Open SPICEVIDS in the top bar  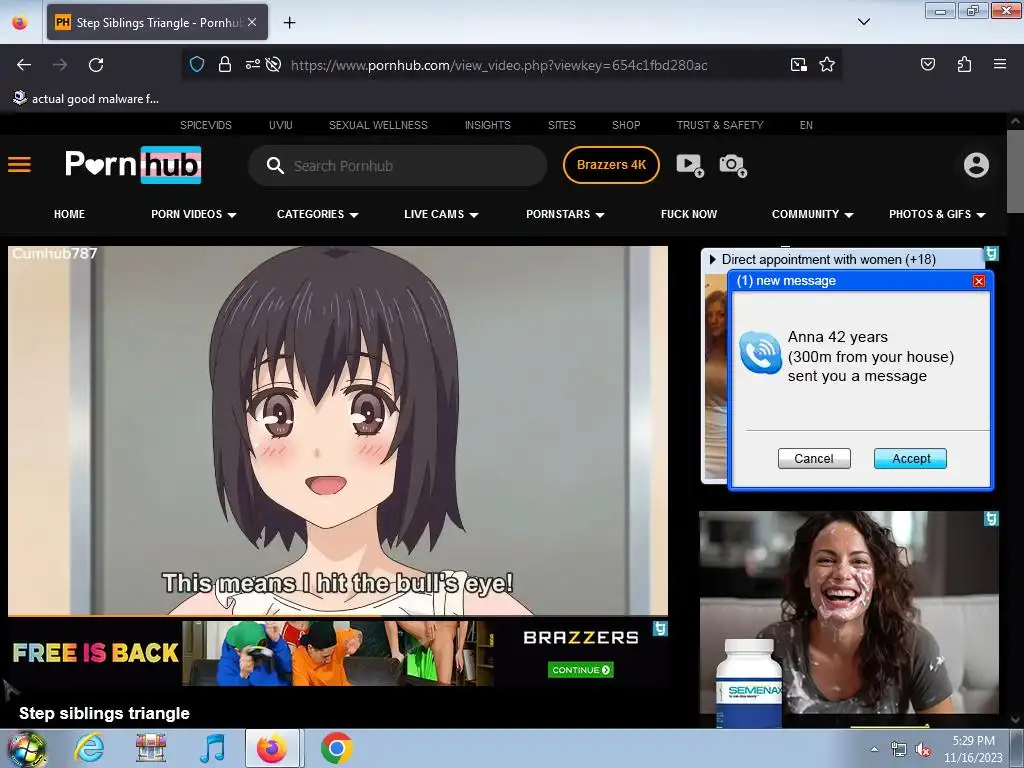206,125
